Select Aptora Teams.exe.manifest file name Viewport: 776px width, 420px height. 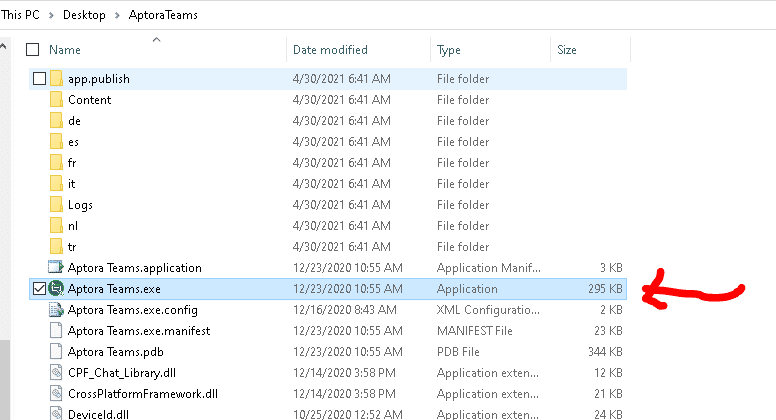[139, 330]
